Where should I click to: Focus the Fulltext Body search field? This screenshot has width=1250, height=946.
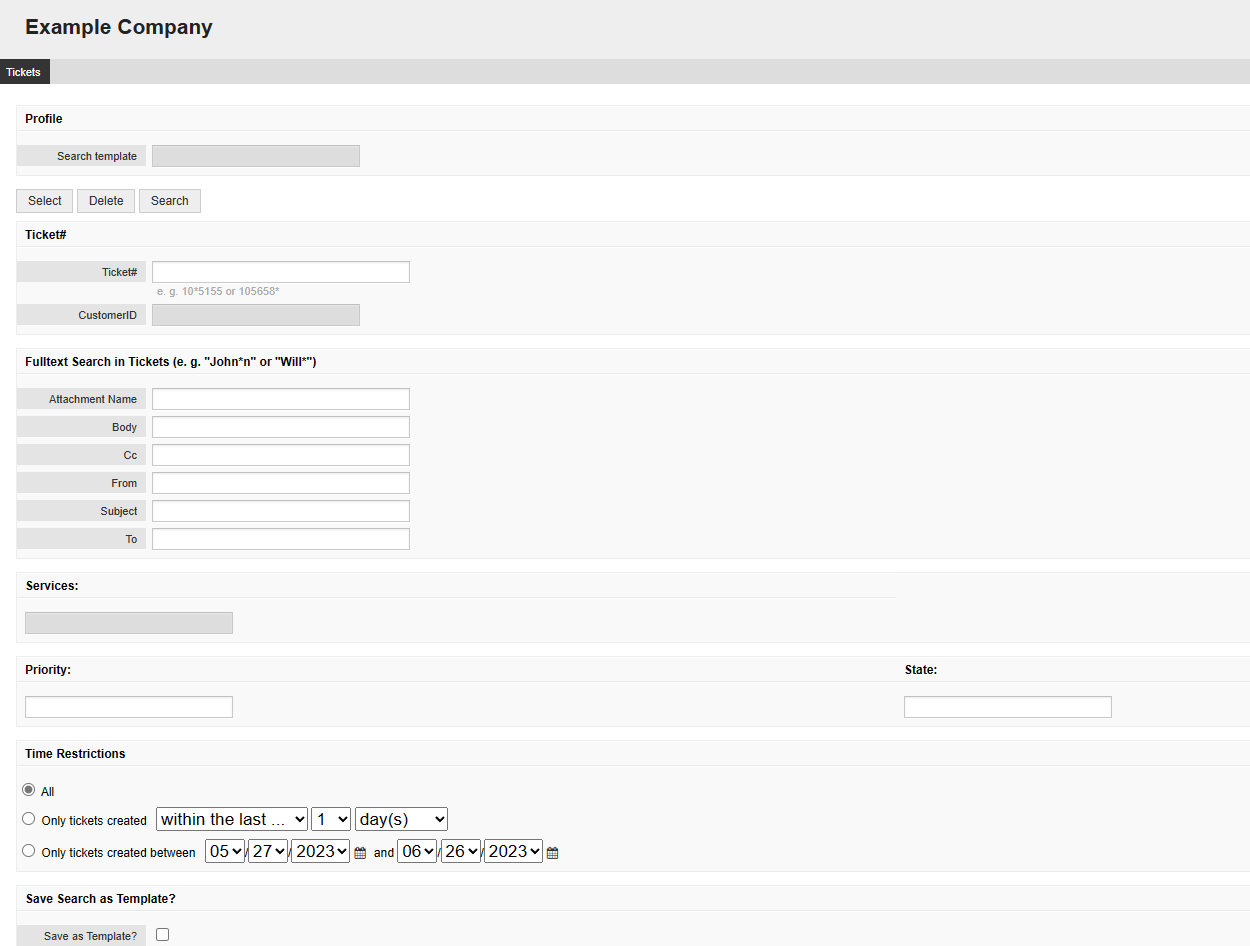280,426
